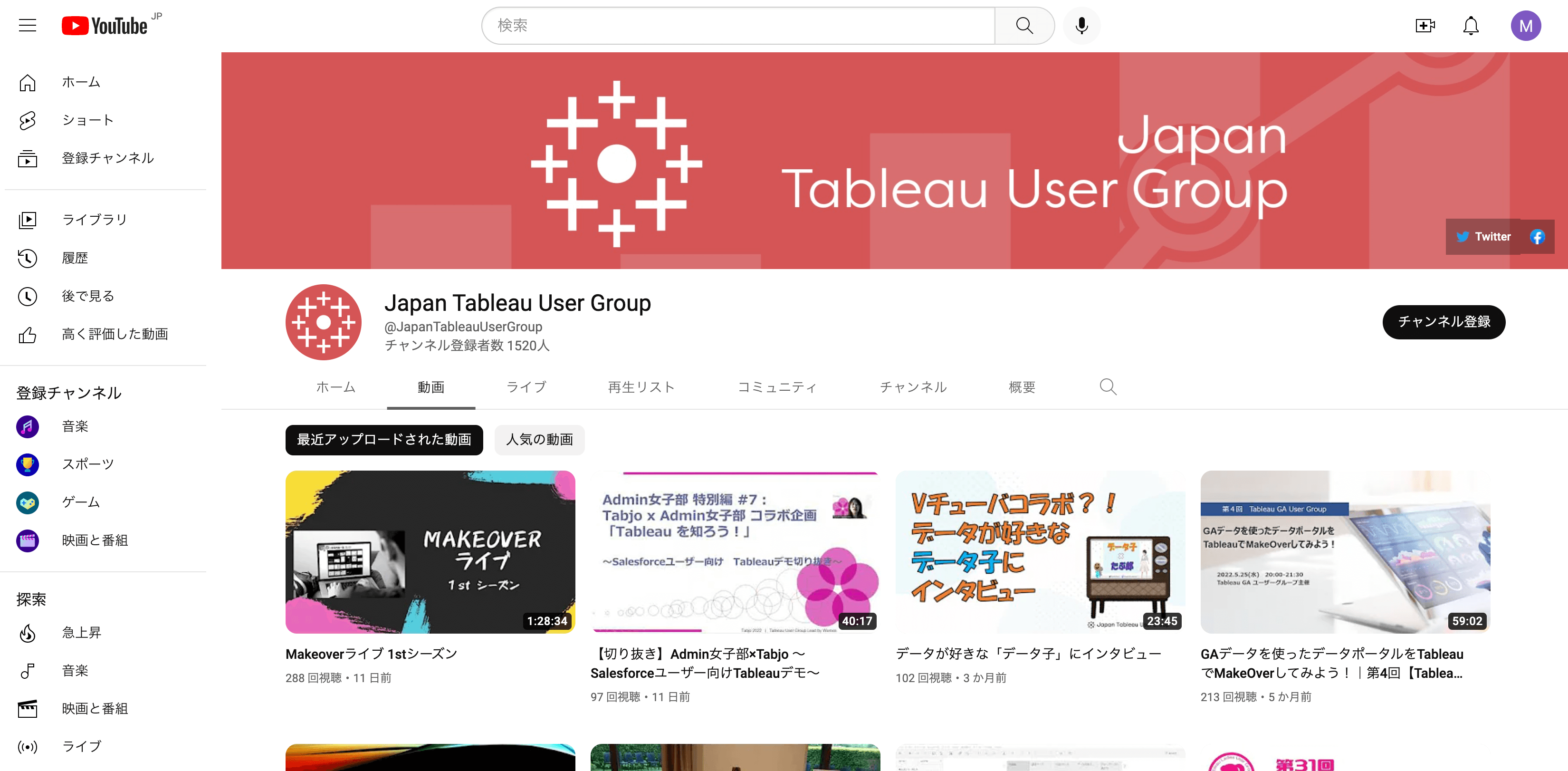The width and height of the screenshot is (1568, 771).
Task: Switch to the 最近アップロードされた動画 tab
Action: click(x=385, y=439)
